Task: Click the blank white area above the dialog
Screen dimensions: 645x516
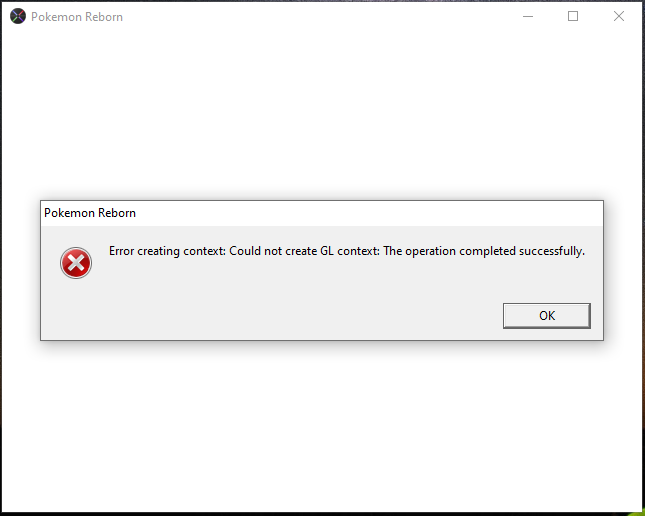Action: point(320,110)
